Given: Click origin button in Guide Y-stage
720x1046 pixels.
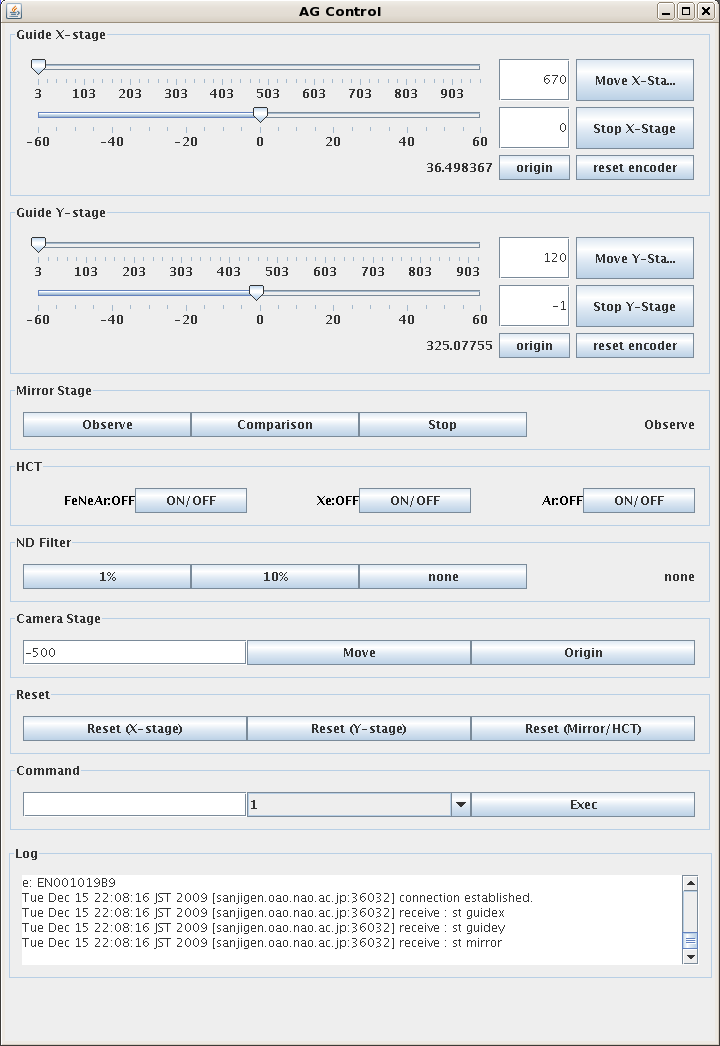Looking at the screenshot, I should click(534, 346).
